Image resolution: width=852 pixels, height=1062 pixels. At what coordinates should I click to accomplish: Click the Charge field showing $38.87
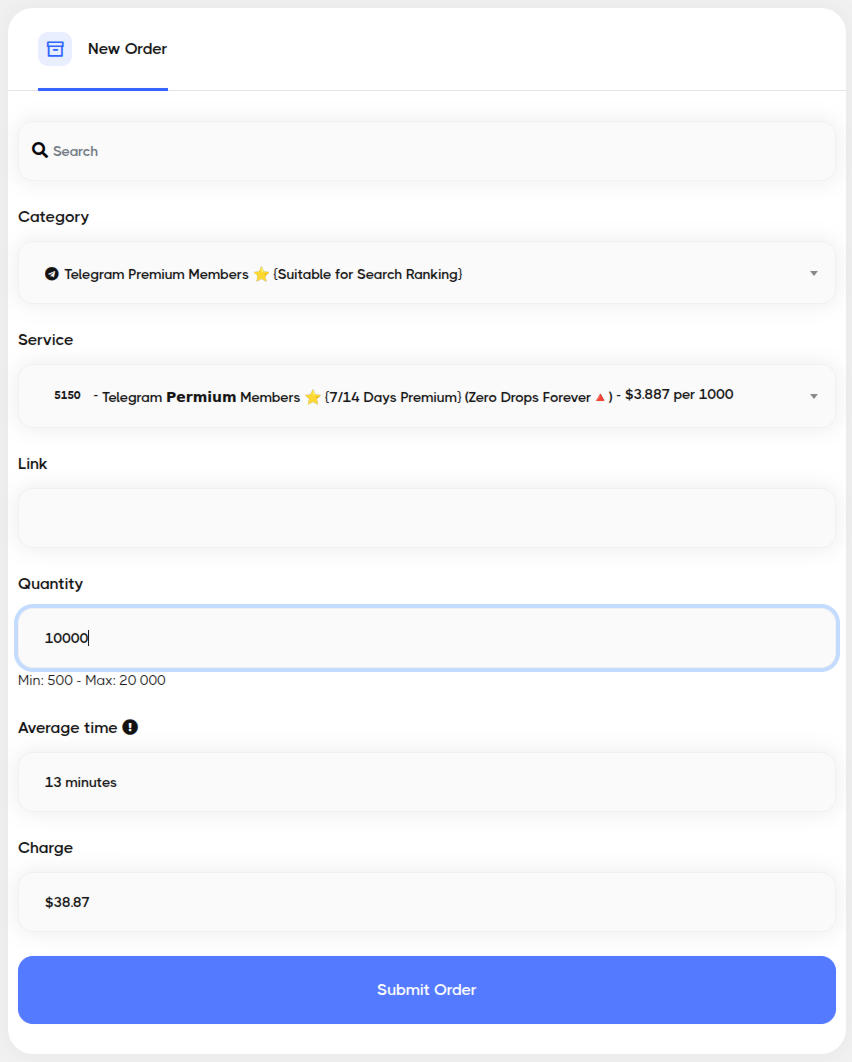tap(426, 902)
